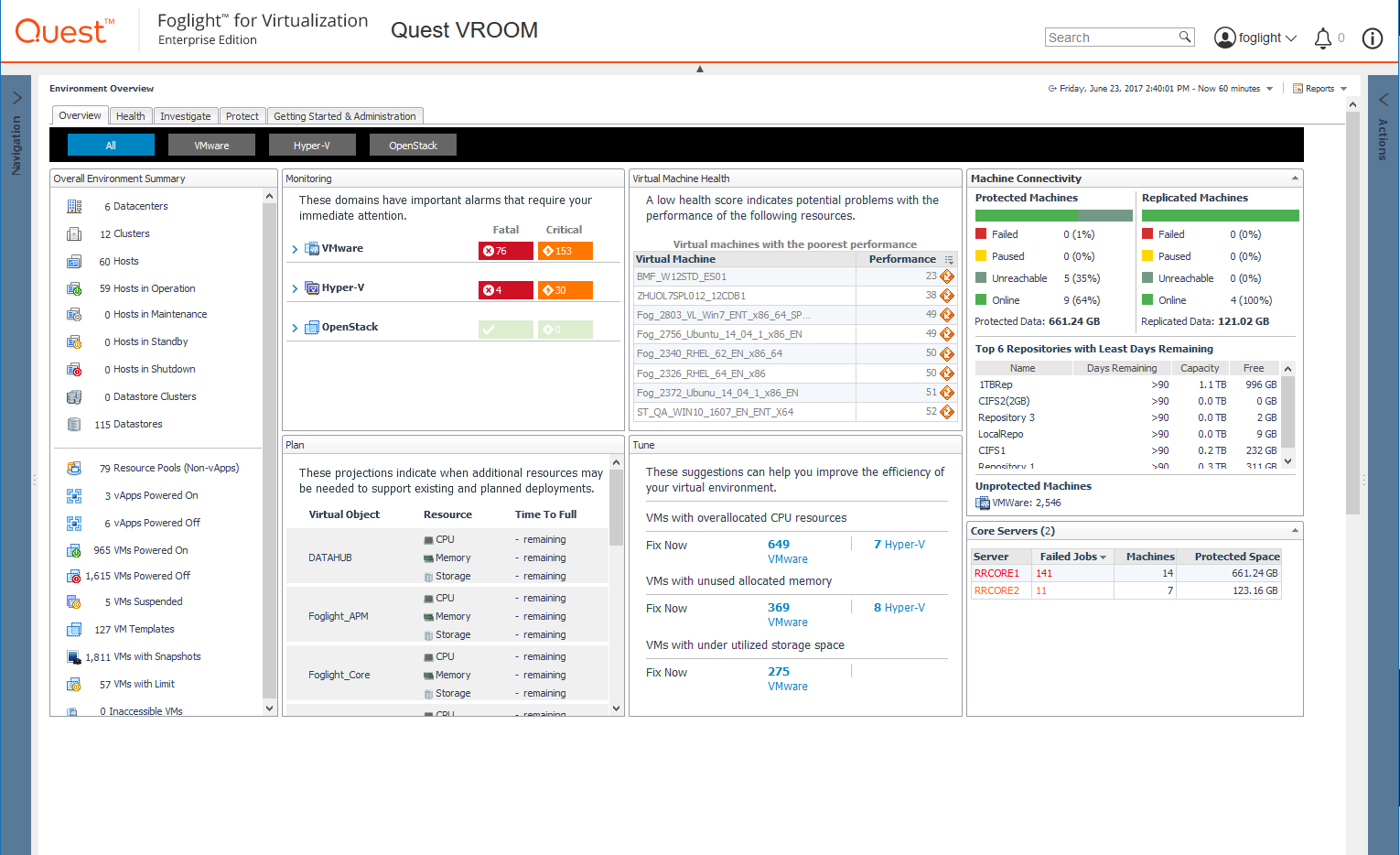Image resolution: width=1400 pixels, height=855 pixels.
Task: Collapse the Machine Connectivity panel
Action: (1295, 179)
